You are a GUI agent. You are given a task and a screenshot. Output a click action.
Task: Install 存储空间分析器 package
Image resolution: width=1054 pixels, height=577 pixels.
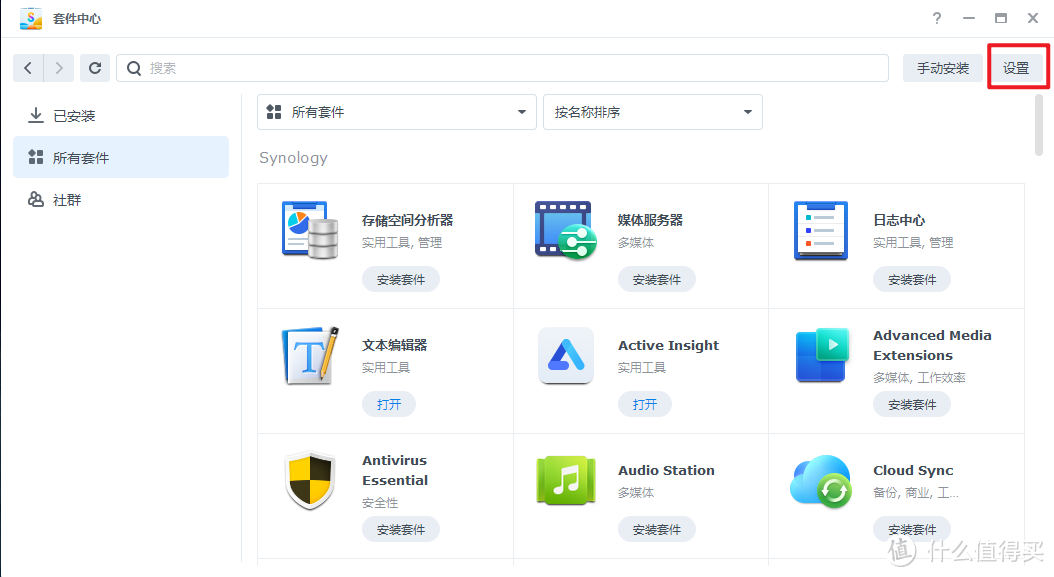click(401, 279)
